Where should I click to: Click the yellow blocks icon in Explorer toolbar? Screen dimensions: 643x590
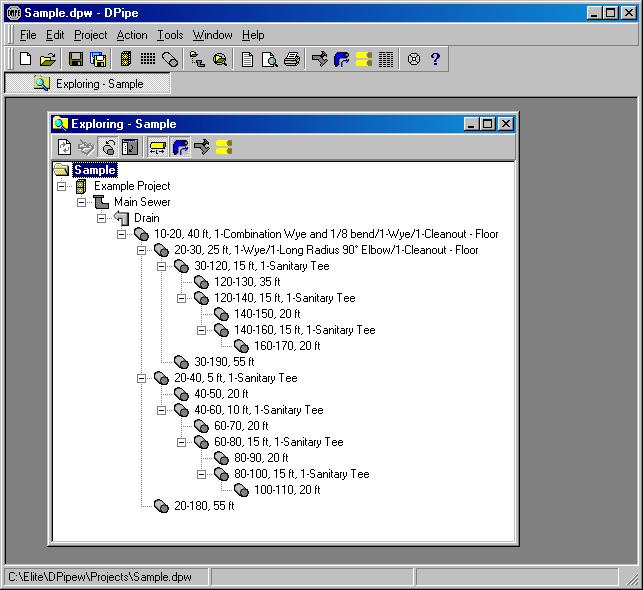[223, 148]
